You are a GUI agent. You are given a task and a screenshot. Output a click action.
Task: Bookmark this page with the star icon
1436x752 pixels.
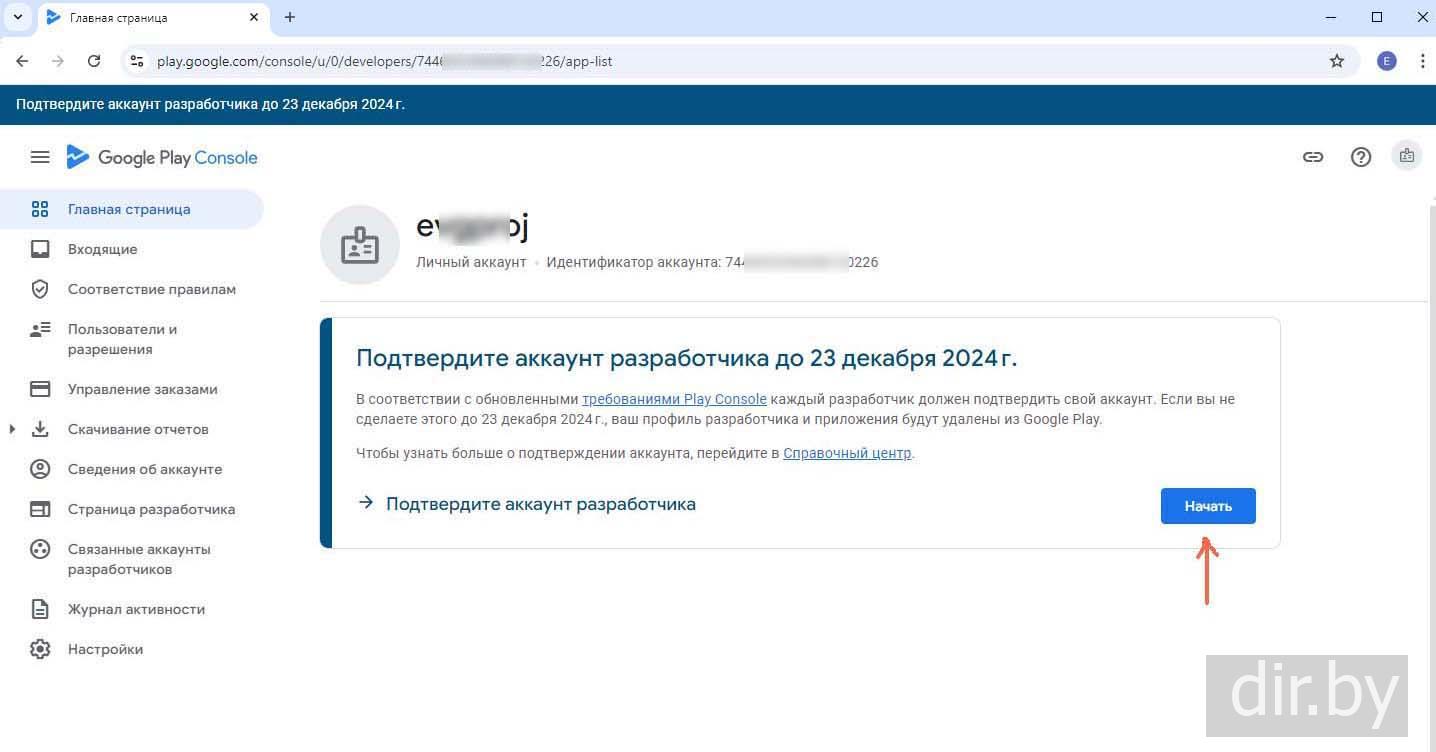tap(1337, 61)
